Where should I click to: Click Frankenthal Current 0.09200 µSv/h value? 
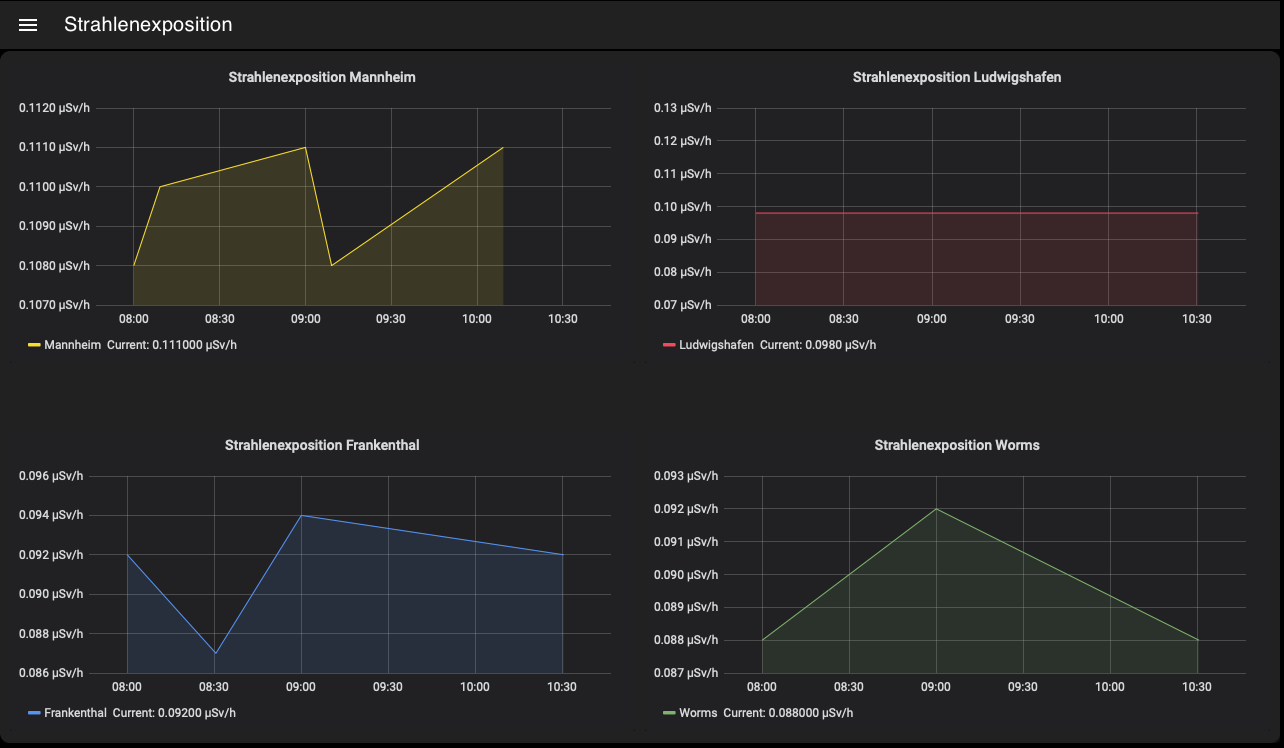pos(174,713)
